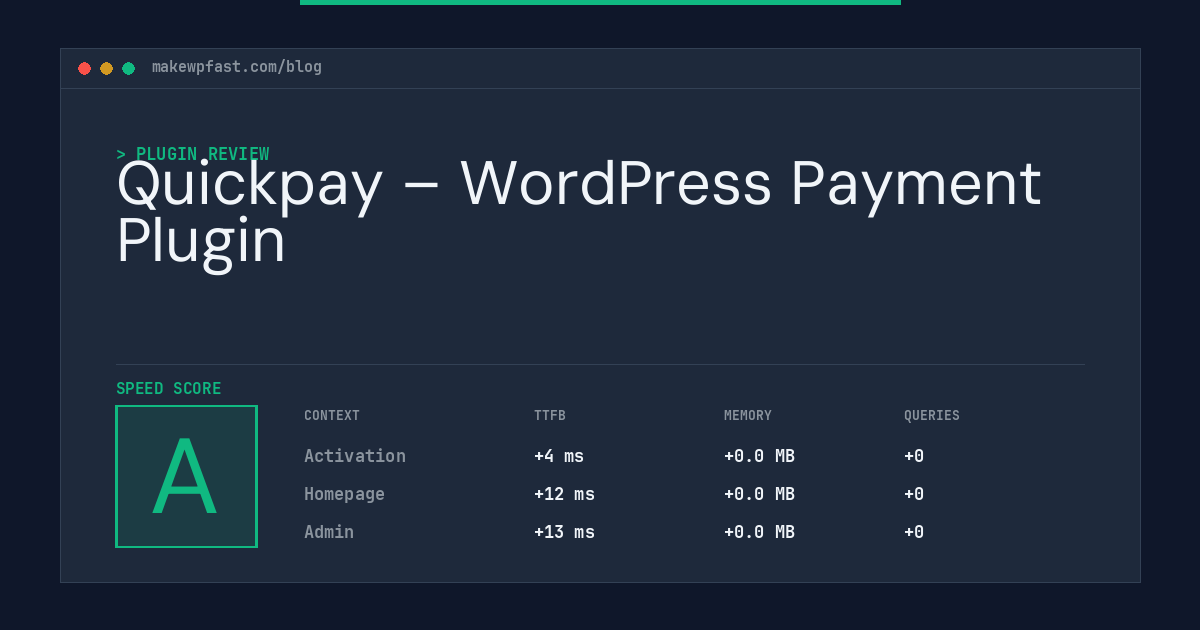Click the green maximize window dot
The width and height of the screenshot is (1200, 630).
tap(128, 68)
